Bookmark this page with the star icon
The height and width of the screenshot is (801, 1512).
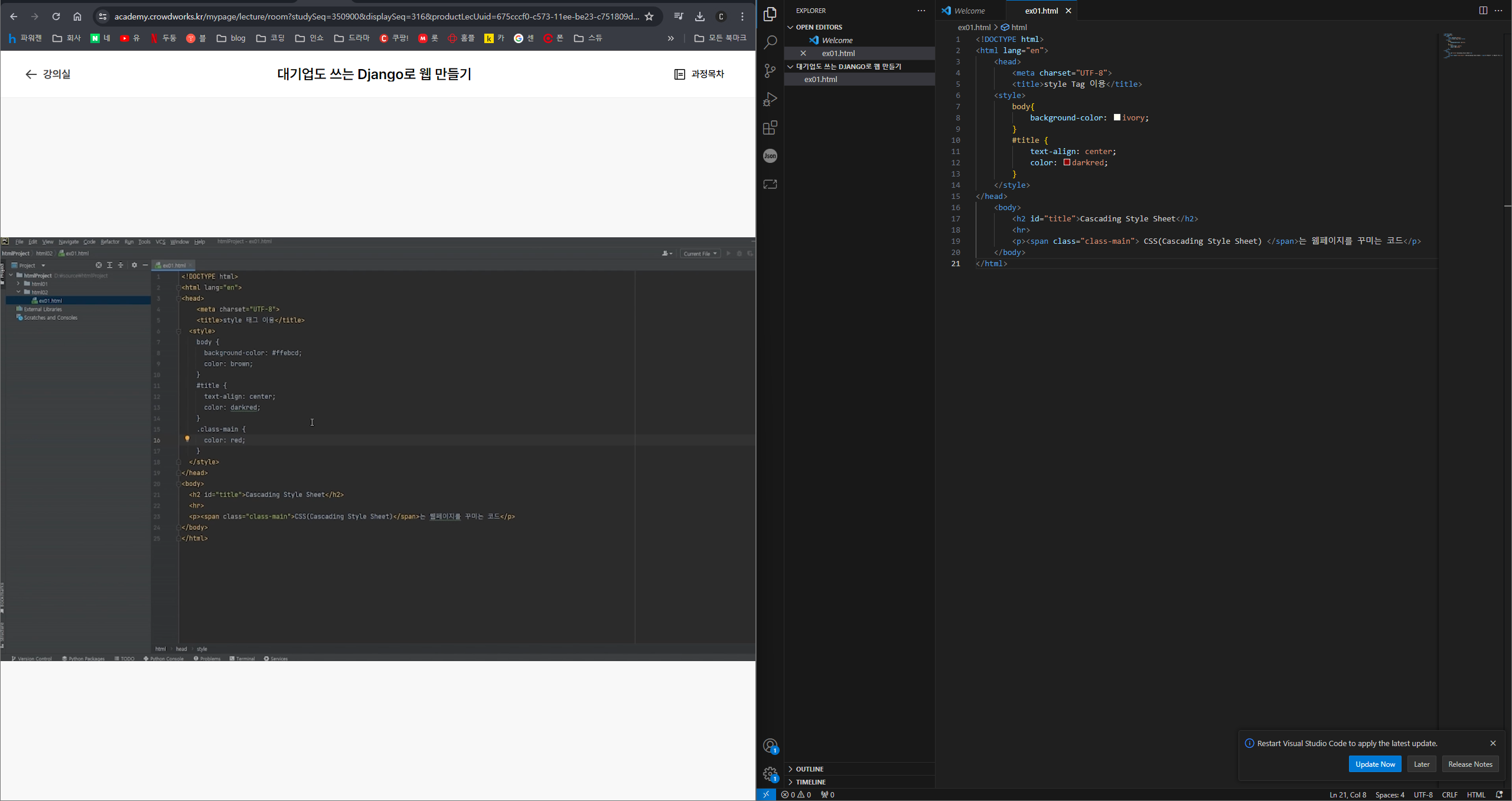[649, 17]
